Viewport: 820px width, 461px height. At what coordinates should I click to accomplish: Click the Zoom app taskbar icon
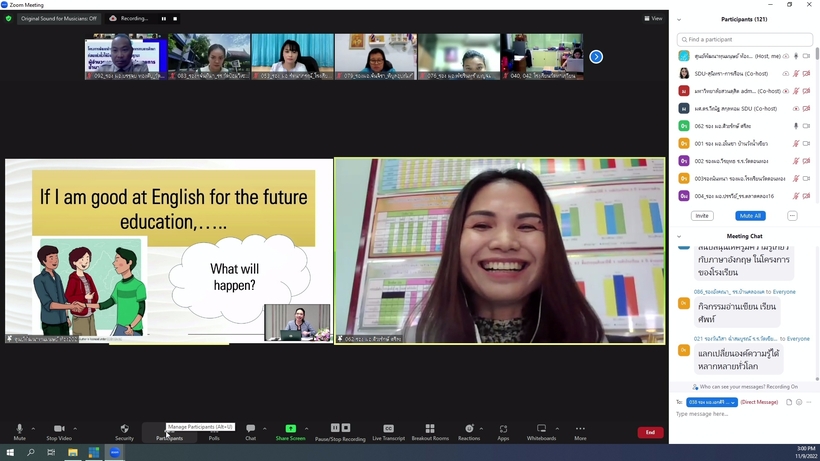pos(115,452)
